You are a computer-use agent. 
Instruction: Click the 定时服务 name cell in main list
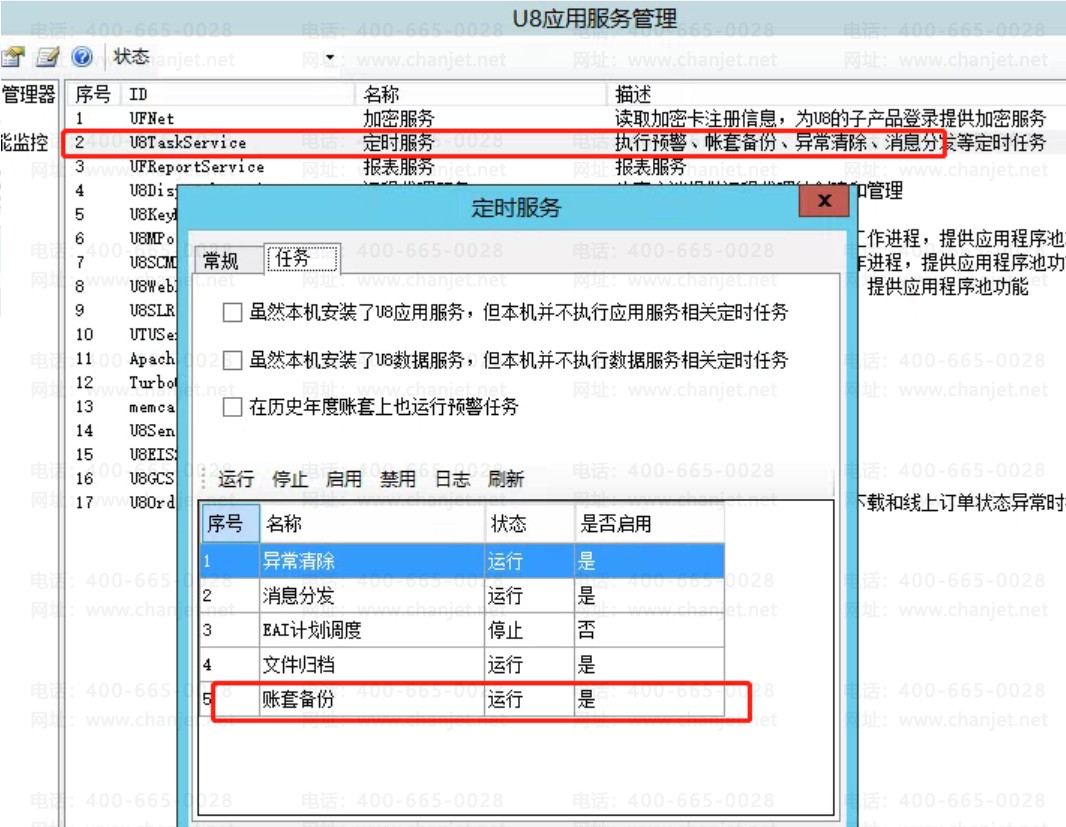coord(398,142)
